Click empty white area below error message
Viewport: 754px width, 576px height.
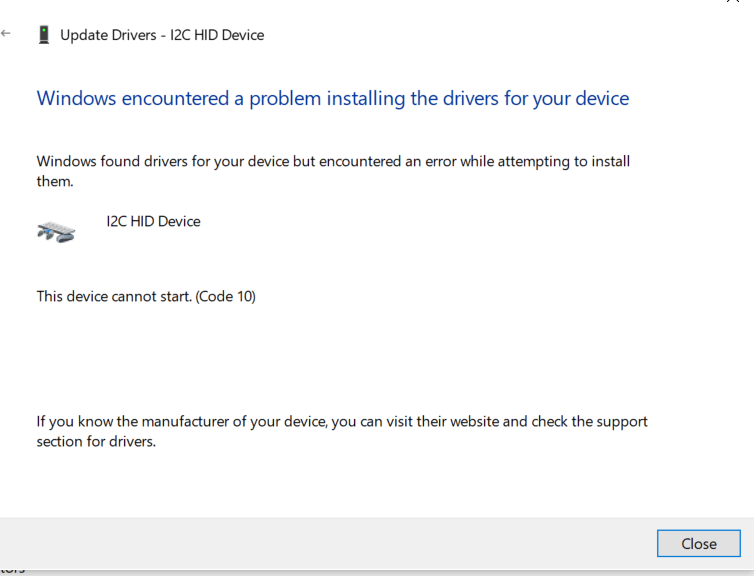click(350, 355)
